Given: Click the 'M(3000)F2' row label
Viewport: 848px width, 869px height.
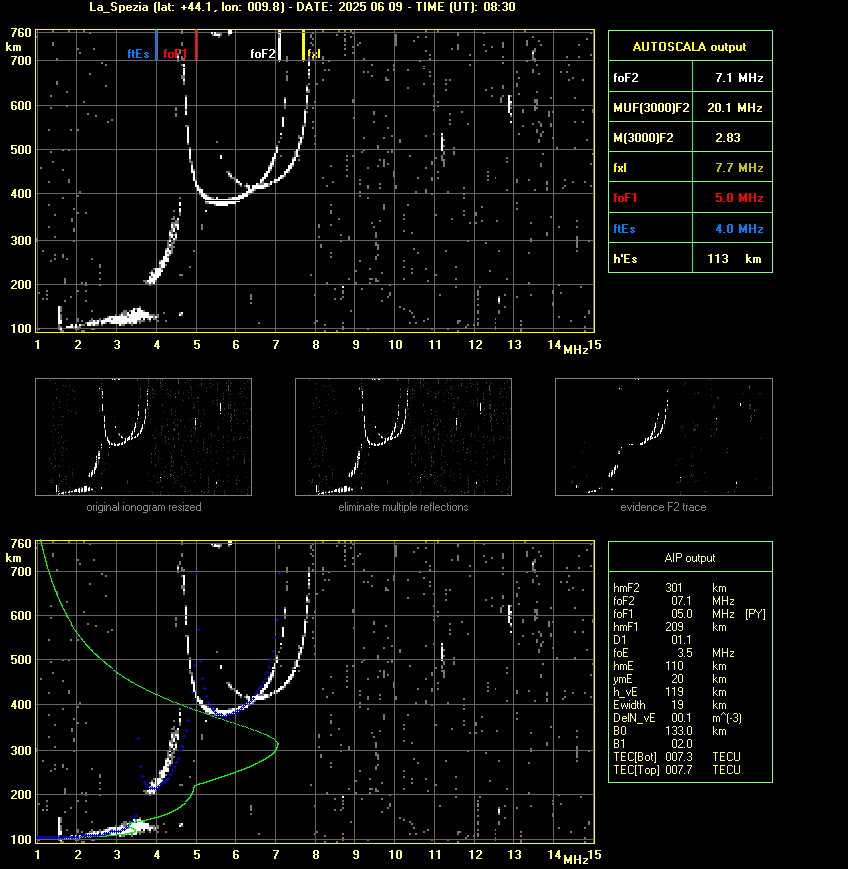Looking at the screenshot, I should [x=643, y=137].
